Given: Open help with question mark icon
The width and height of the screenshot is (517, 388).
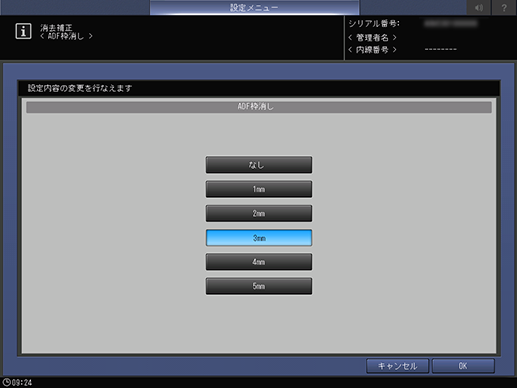Looking at the screenshot, I should point(504,7).
